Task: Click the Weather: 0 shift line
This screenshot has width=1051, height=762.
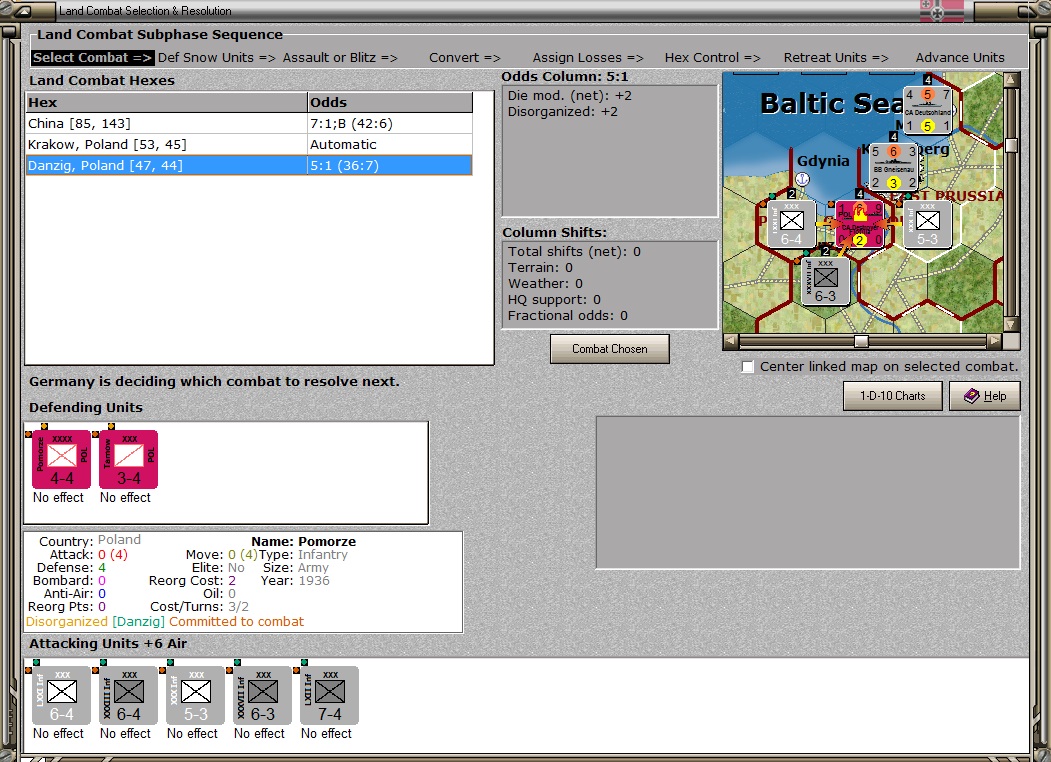Action: click(x=545, y=283)
